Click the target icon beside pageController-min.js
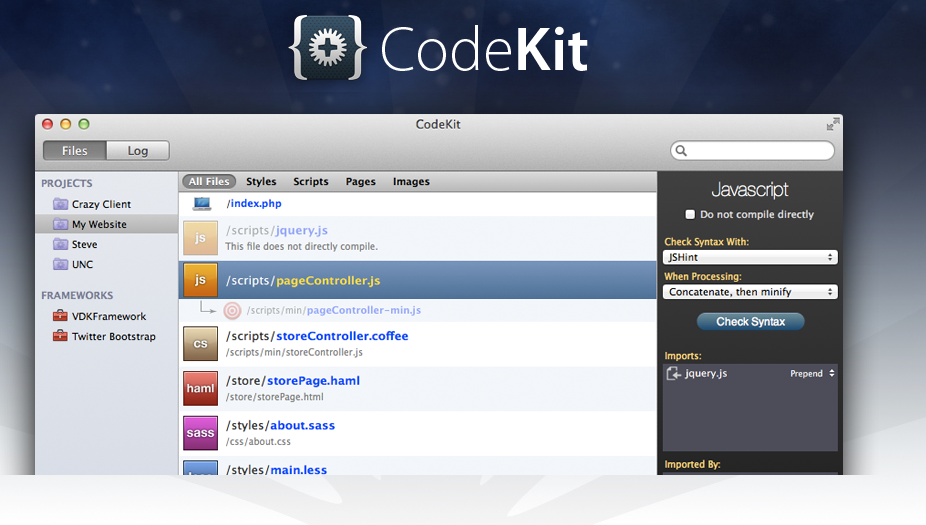The height and width of the screenshot is (525, 926). tap(232, 310)
